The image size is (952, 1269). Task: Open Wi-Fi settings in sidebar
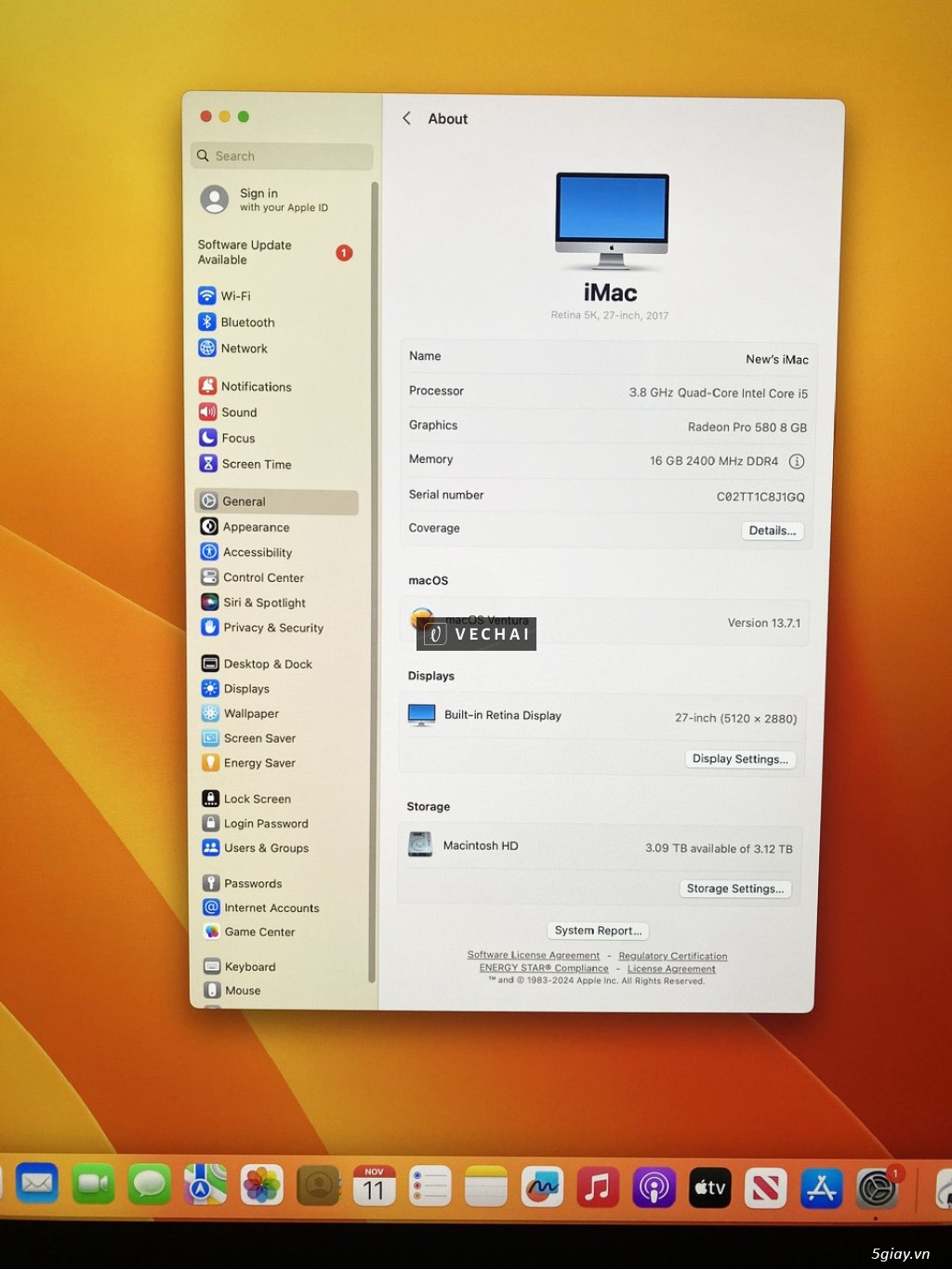click(x=224, y=296)
